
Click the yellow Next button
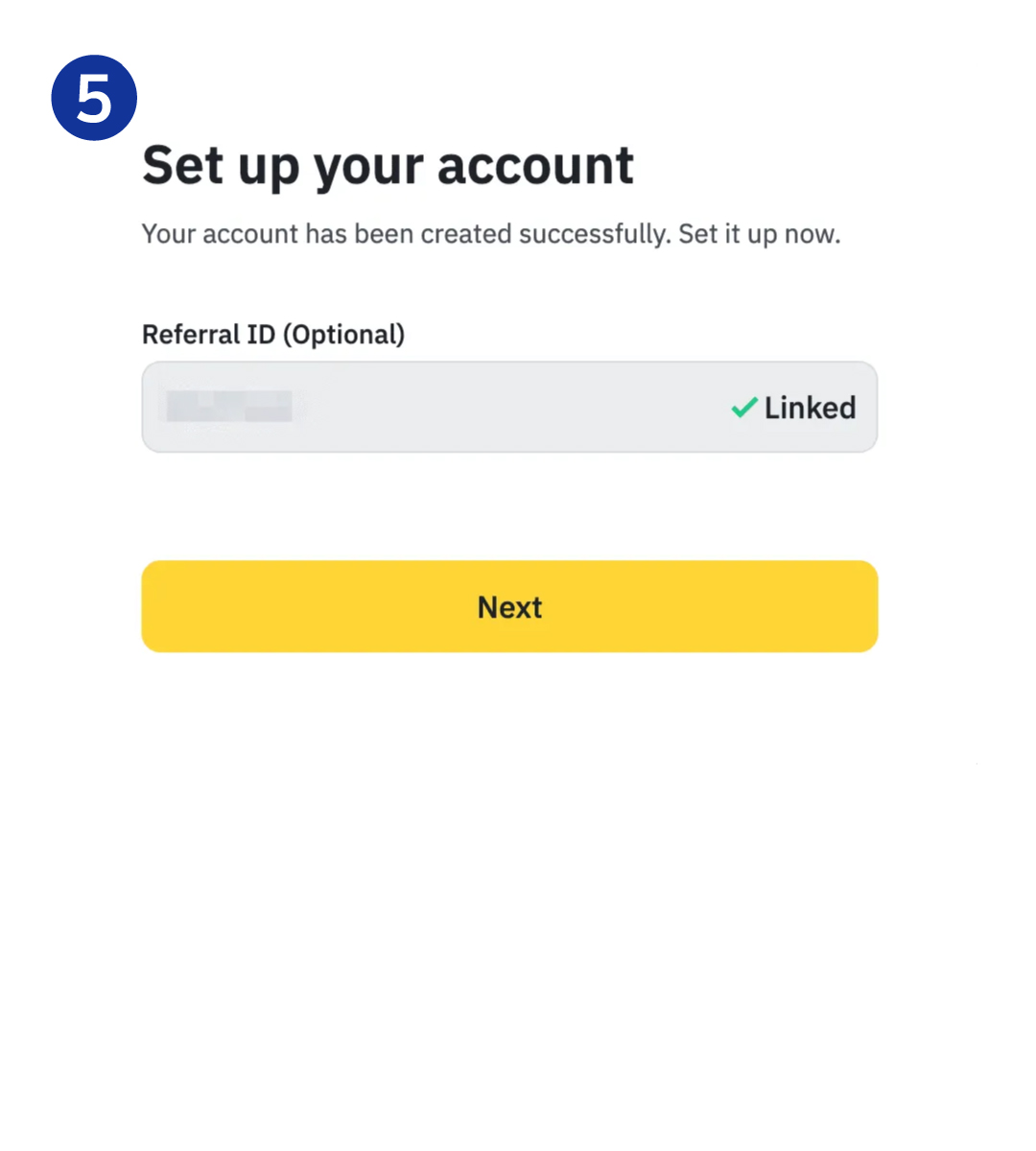pos(509,606)
